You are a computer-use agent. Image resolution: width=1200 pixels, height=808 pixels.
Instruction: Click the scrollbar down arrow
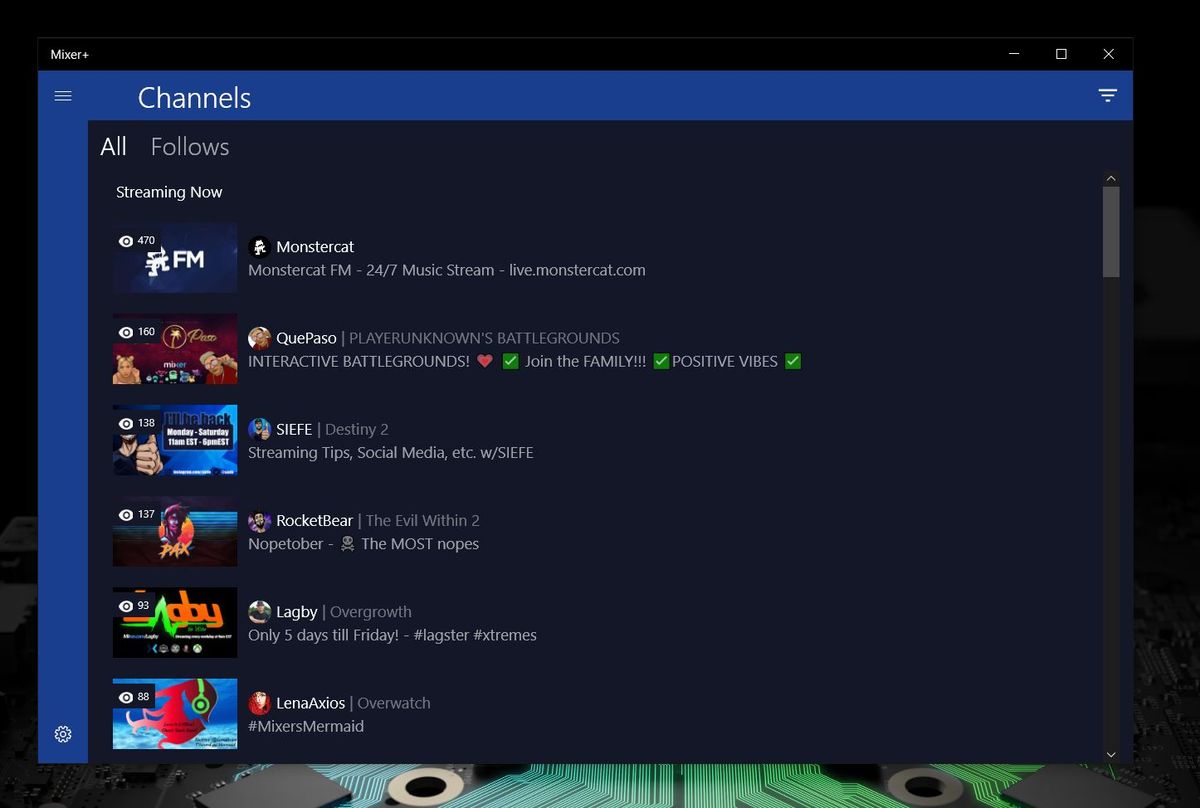pyautogui.click(x=1111, y=754)
